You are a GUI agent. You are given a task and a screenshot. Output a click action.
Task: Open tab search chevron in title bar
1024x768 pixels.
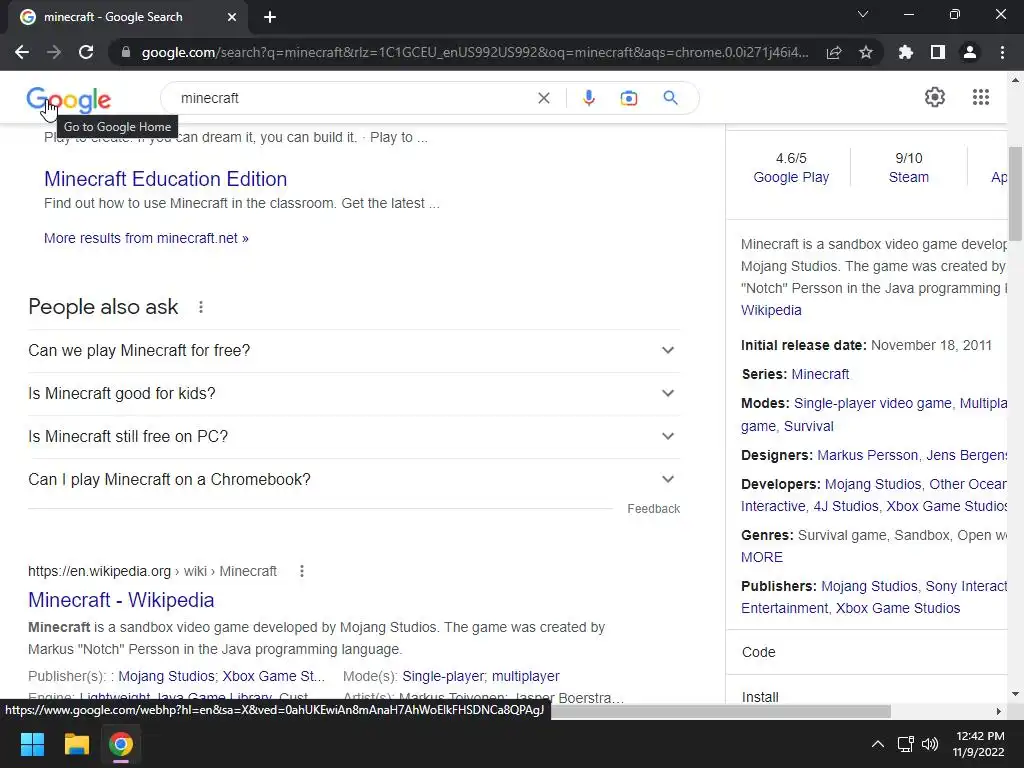[x=863, y=14]
